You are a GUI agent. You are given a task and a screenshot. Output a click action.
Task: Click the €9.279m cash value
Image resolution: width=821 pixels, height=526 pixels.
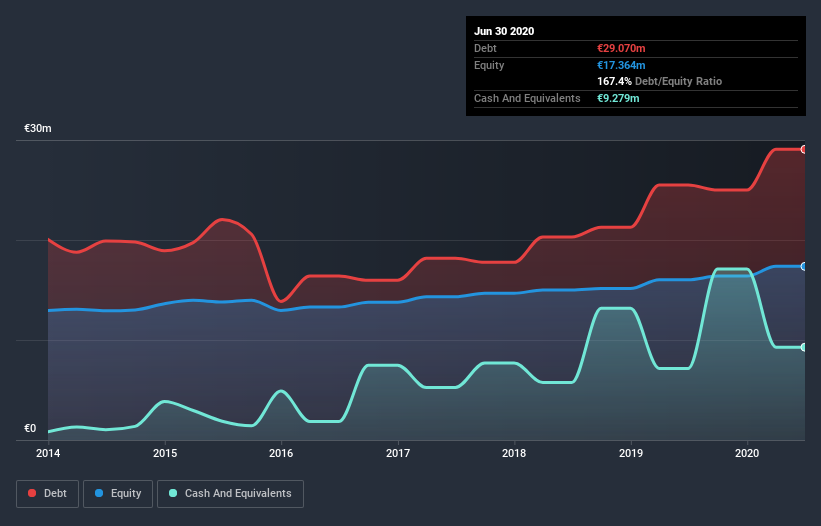click(618, 98)
